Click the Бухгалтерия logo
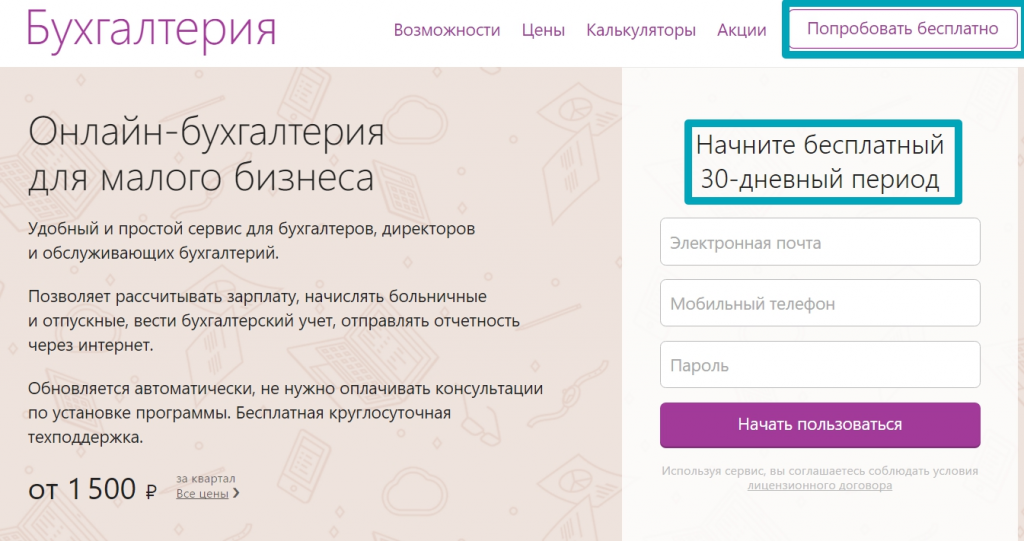The image size is (1024, 541). pyautogui.click(x=152, y=29)
